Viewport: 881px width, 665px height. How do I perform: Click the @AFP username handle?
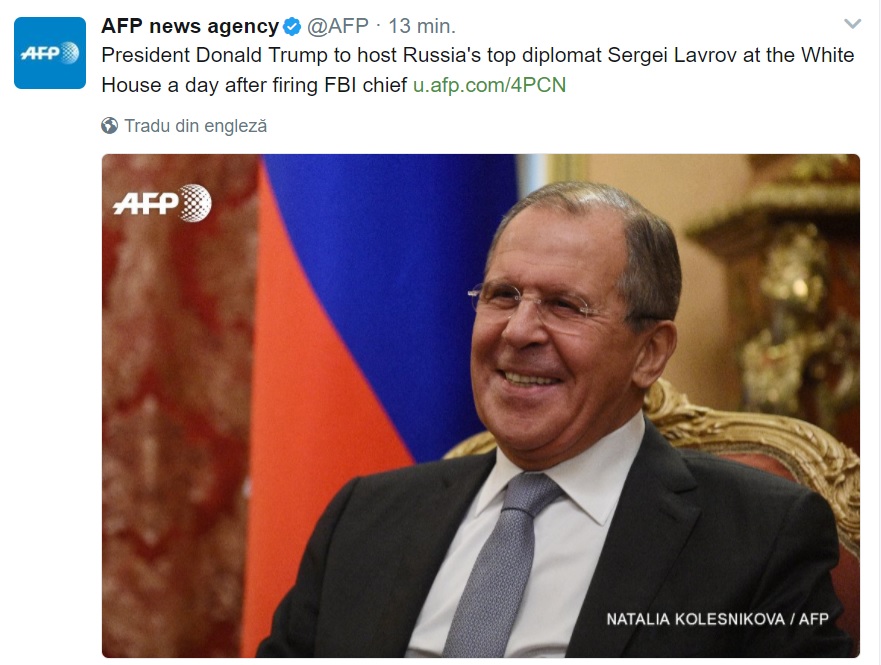pos(338,26)
